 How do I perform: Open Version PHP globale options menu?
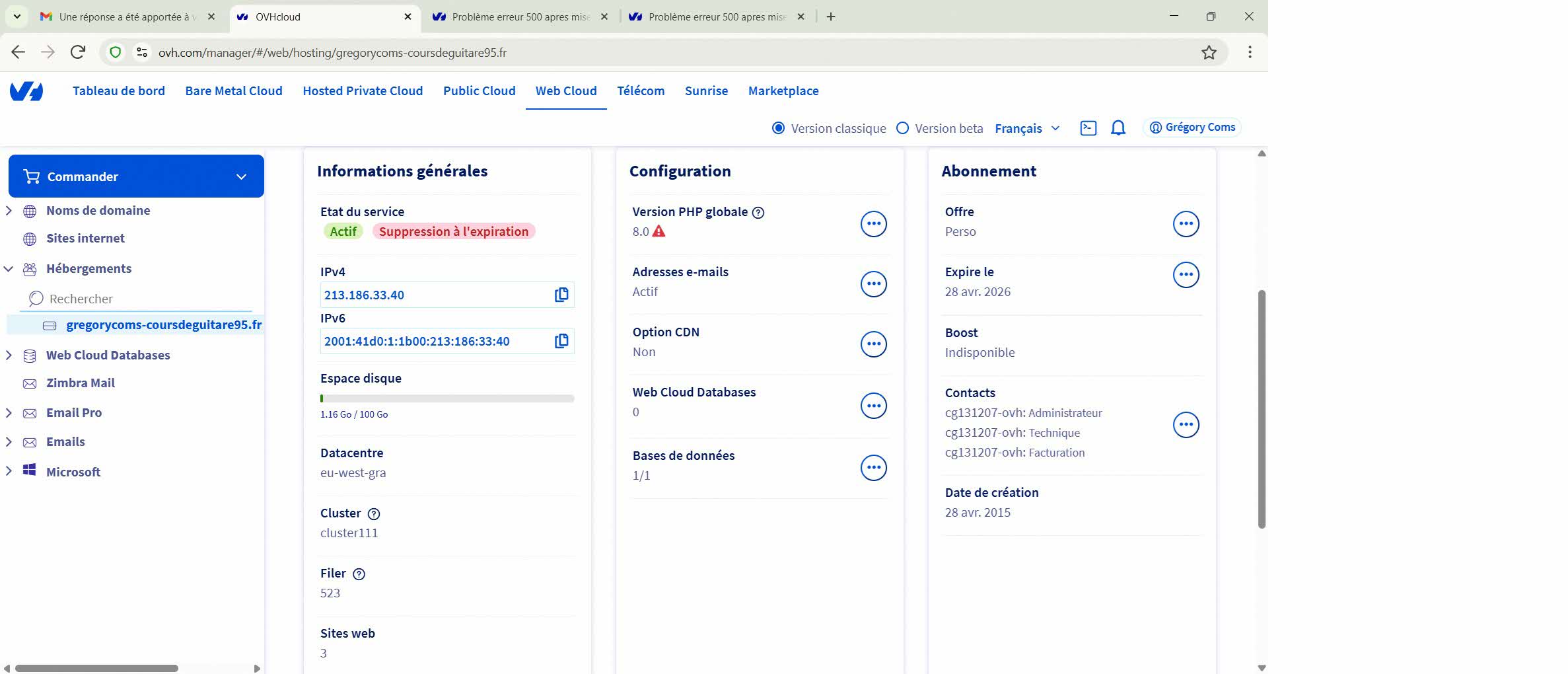click(873, 224)
